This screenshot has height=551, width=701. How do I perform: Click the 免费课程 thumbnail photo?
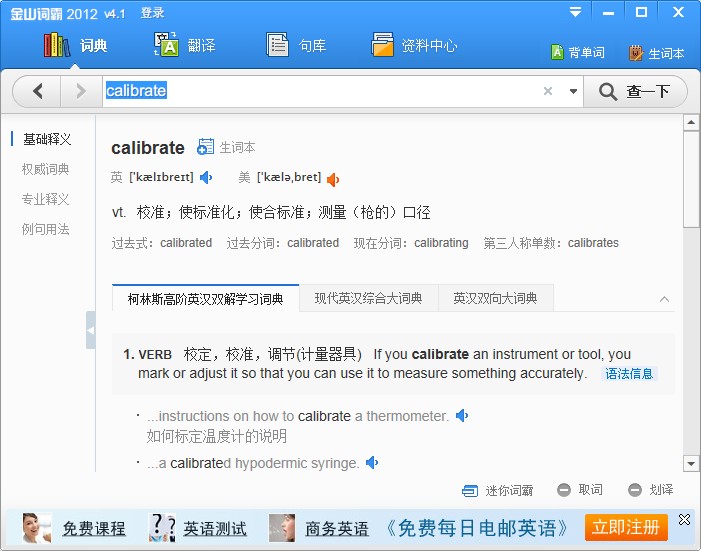37,528
